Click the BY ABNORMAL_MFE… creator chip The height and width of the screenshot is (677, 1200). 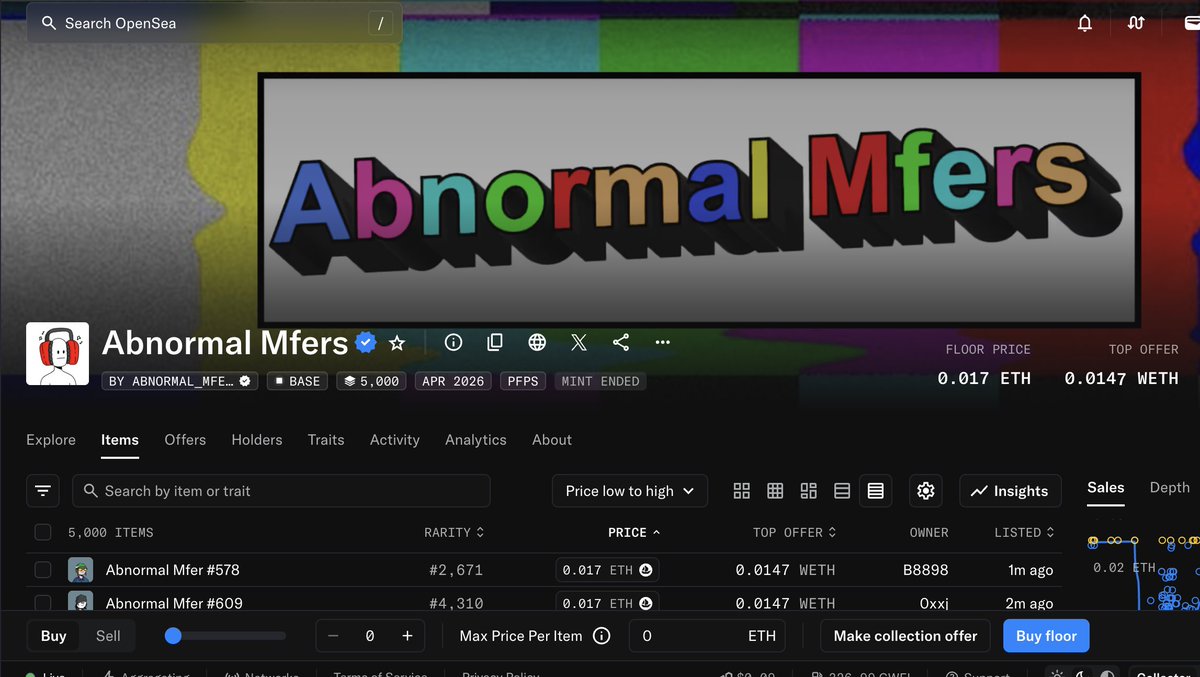180,381
